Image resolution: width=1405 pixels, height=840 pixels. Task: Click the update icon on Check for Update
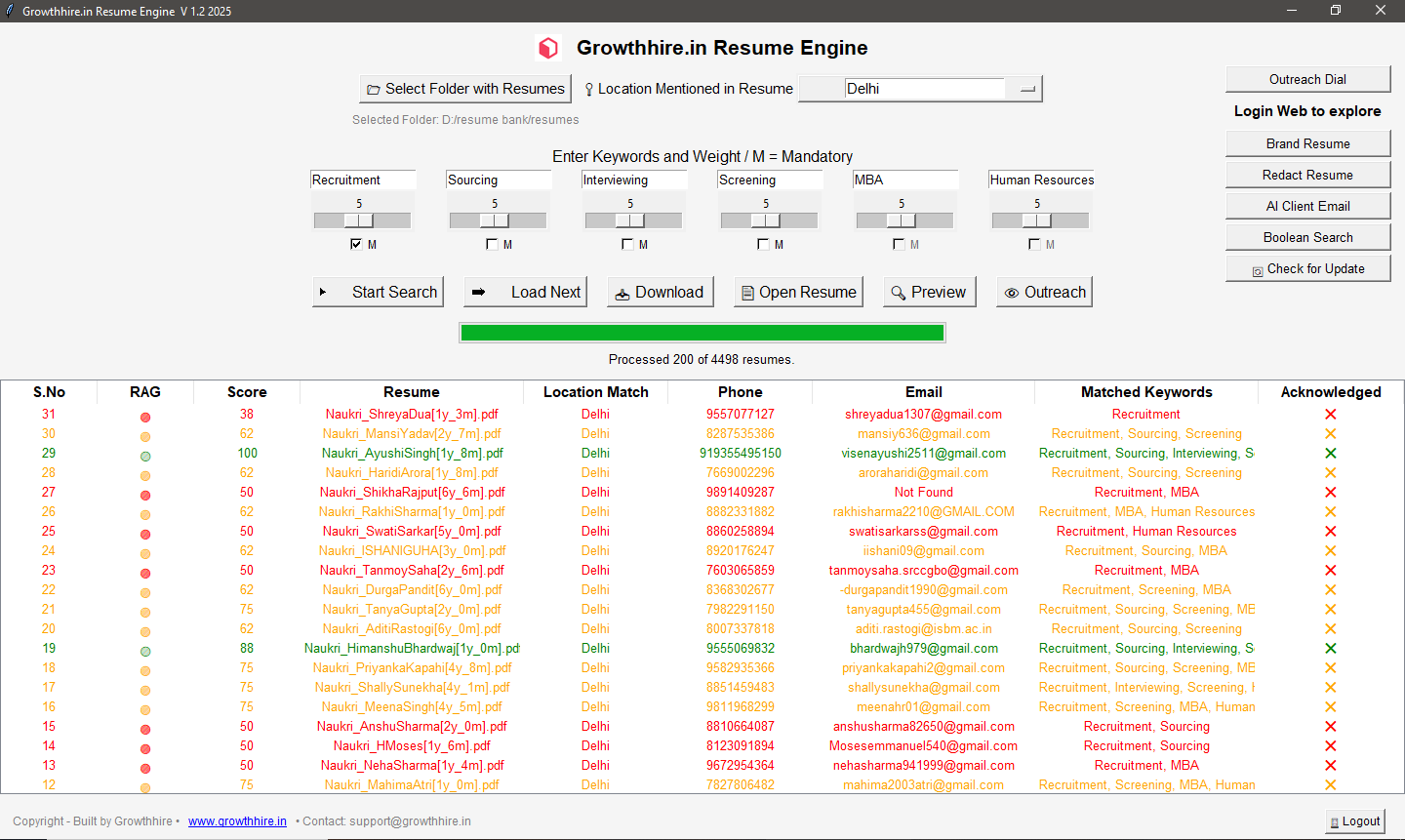1258,271
